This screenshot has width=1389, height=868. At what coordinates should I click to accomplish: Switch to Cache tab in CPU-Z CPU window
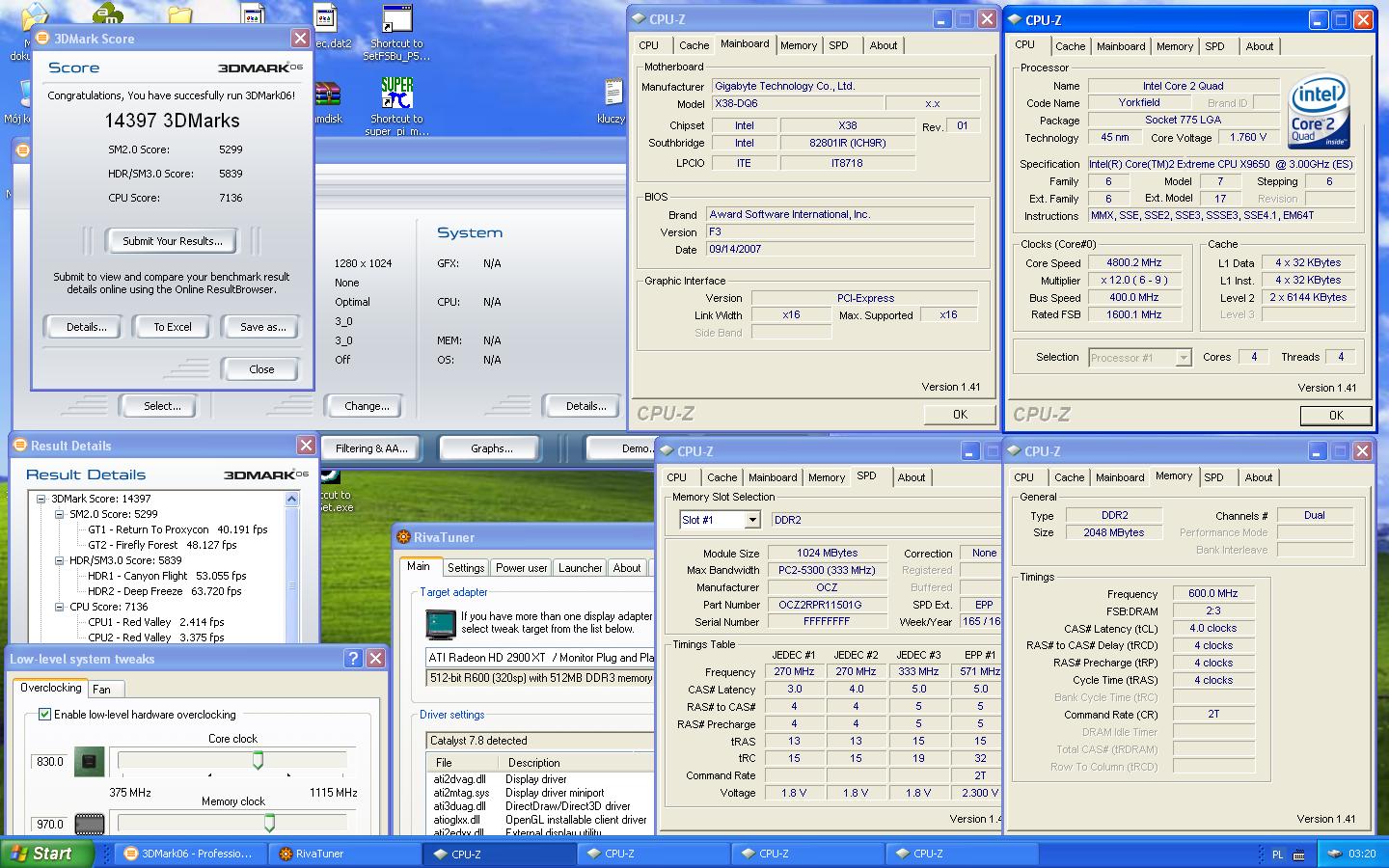(1070, 46)
